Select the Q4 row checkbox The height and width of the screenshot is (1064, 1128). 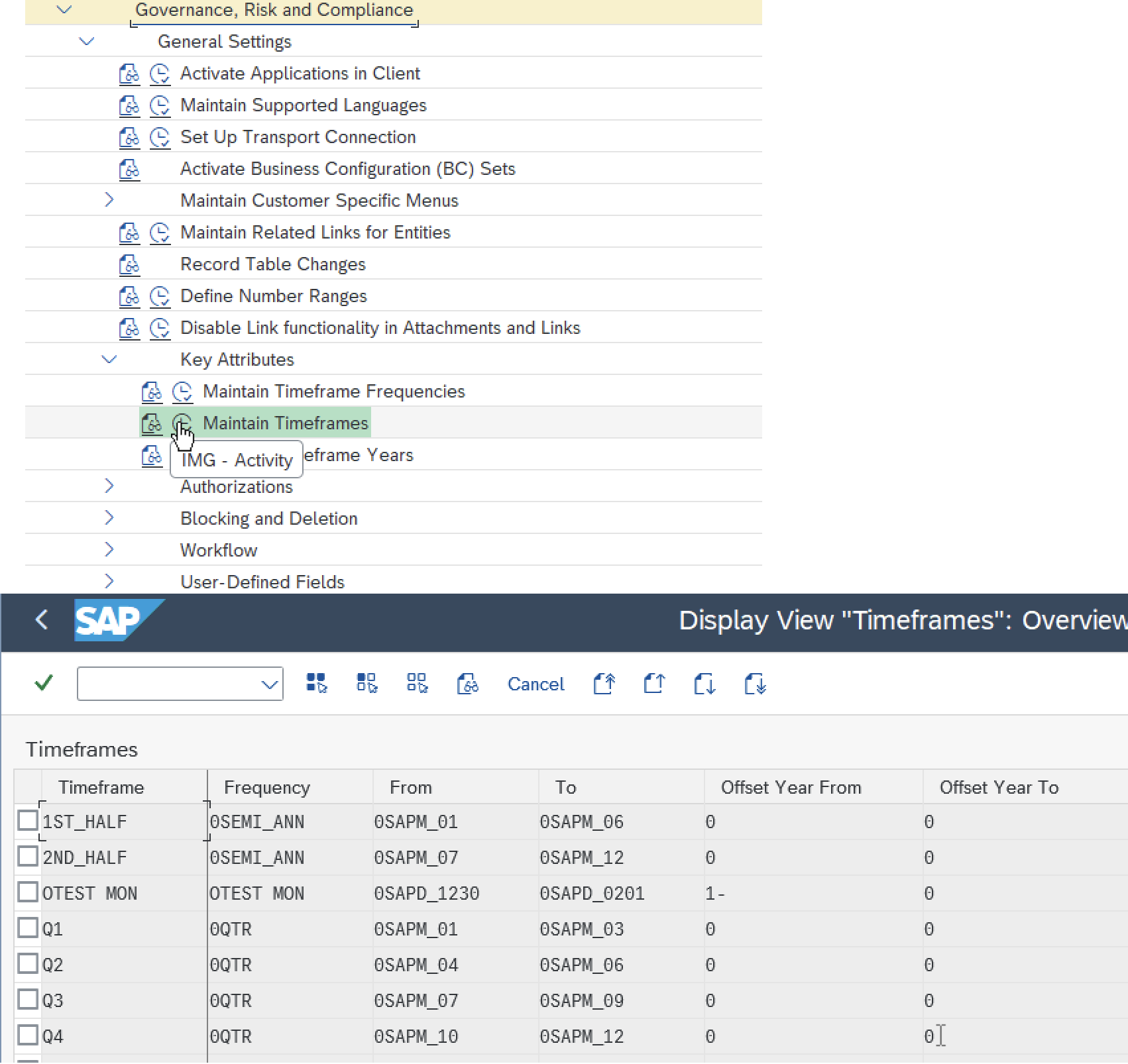click(x=28, y=1035)
